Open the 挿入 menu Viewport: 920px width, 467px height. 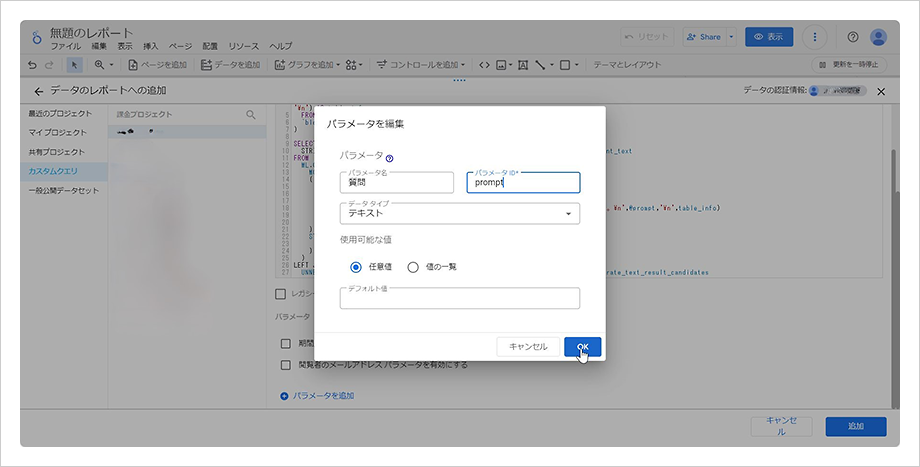pyautogui.click(x=151, y=46)
